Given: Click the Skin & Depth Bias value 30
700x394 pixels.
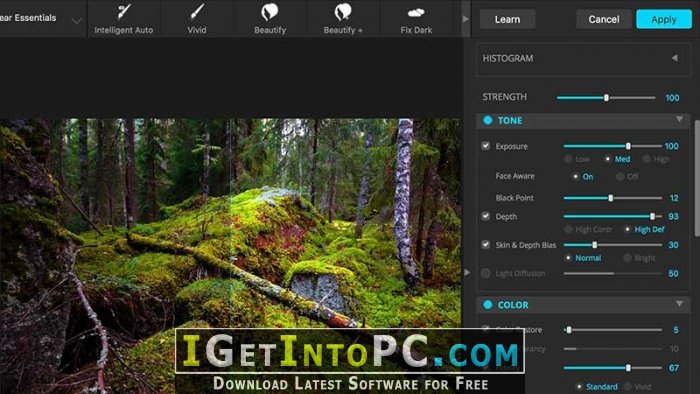Looking at the screenshot, I should [673, 245].
